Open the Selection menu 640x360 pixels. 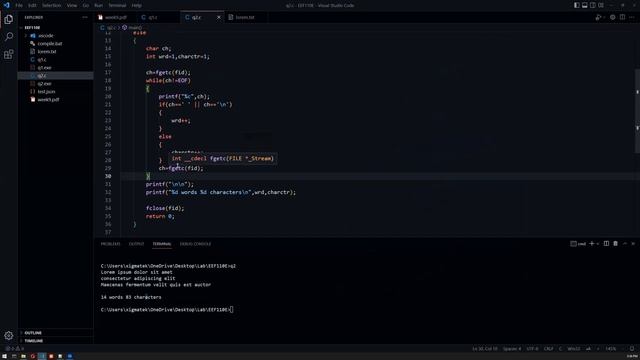tap(51, 5)
